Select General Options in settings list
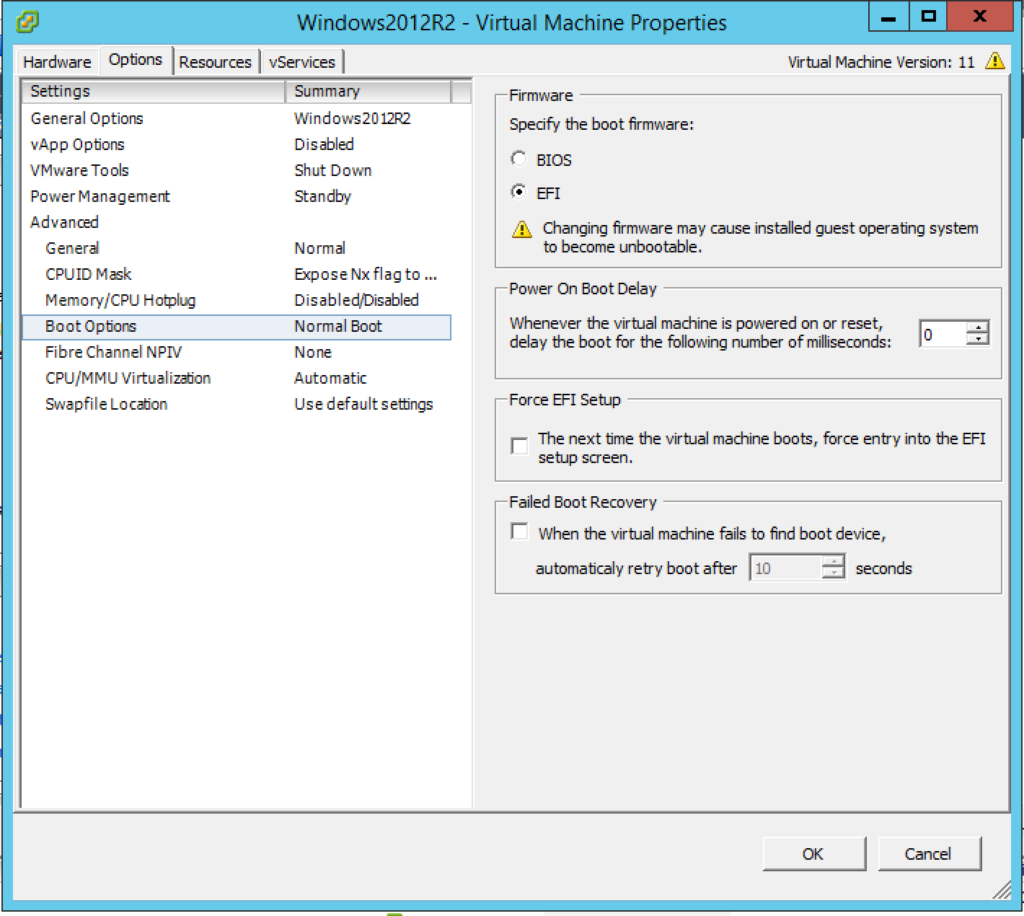1024x916 pixels. (86, 118)
